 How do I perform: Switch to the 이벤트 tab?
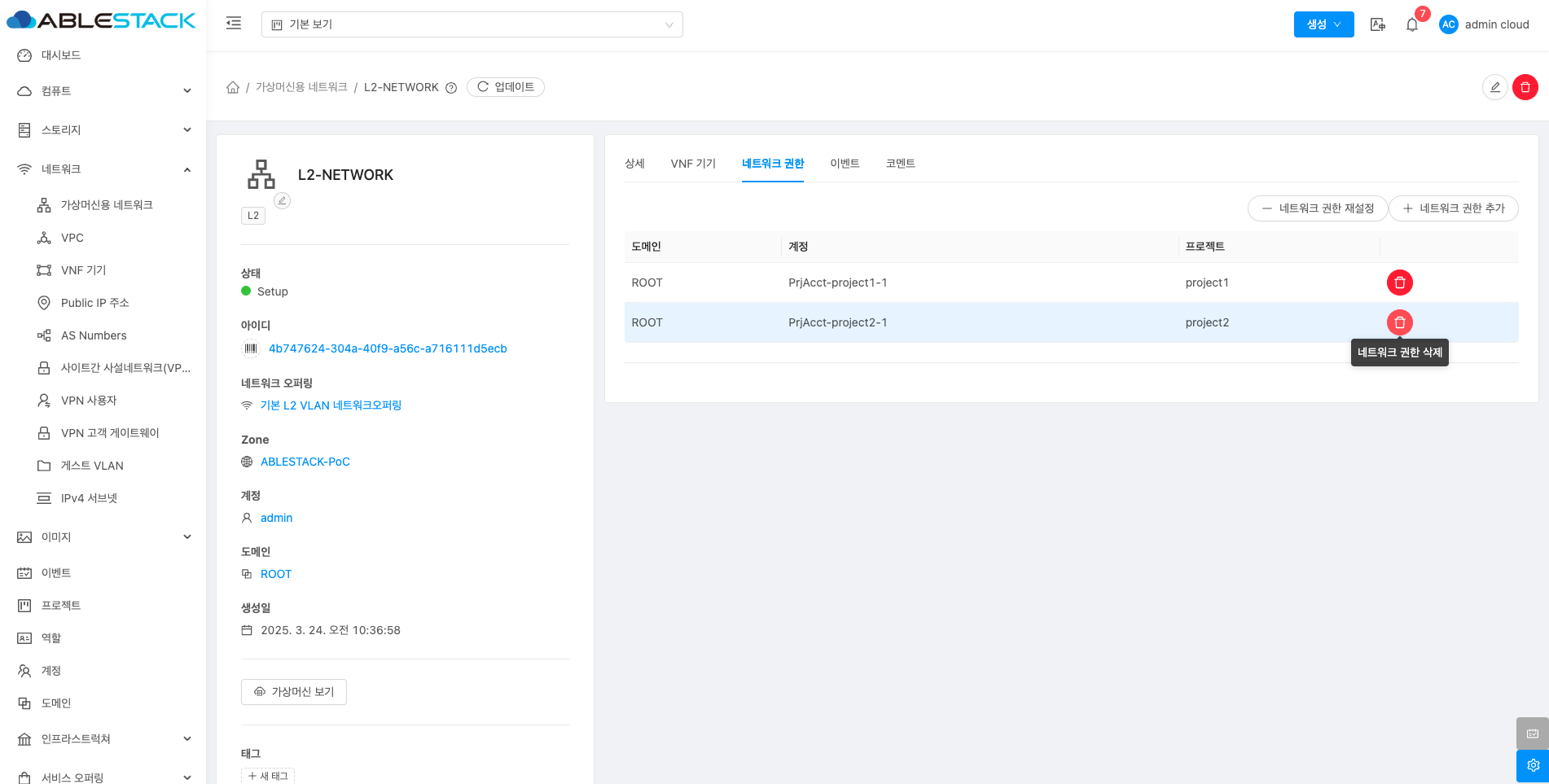pyautogui.click(x=845, y=164)
